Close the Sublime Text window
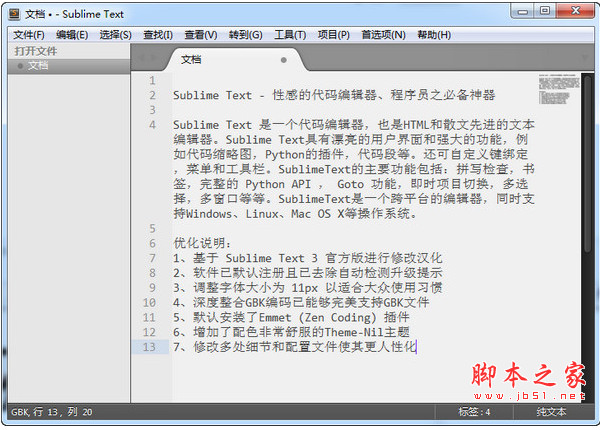Viewport: 600px width, 430px height. point(575,11)
